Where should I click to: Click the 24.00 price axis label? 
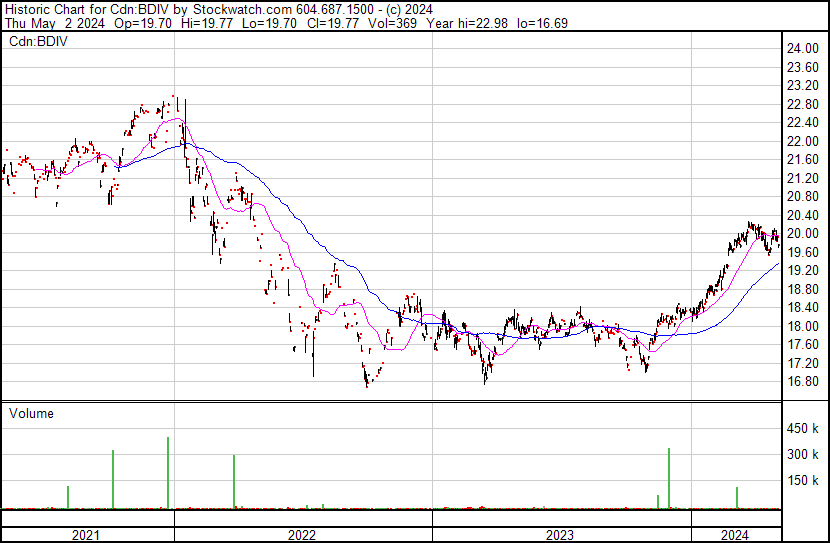803,48
